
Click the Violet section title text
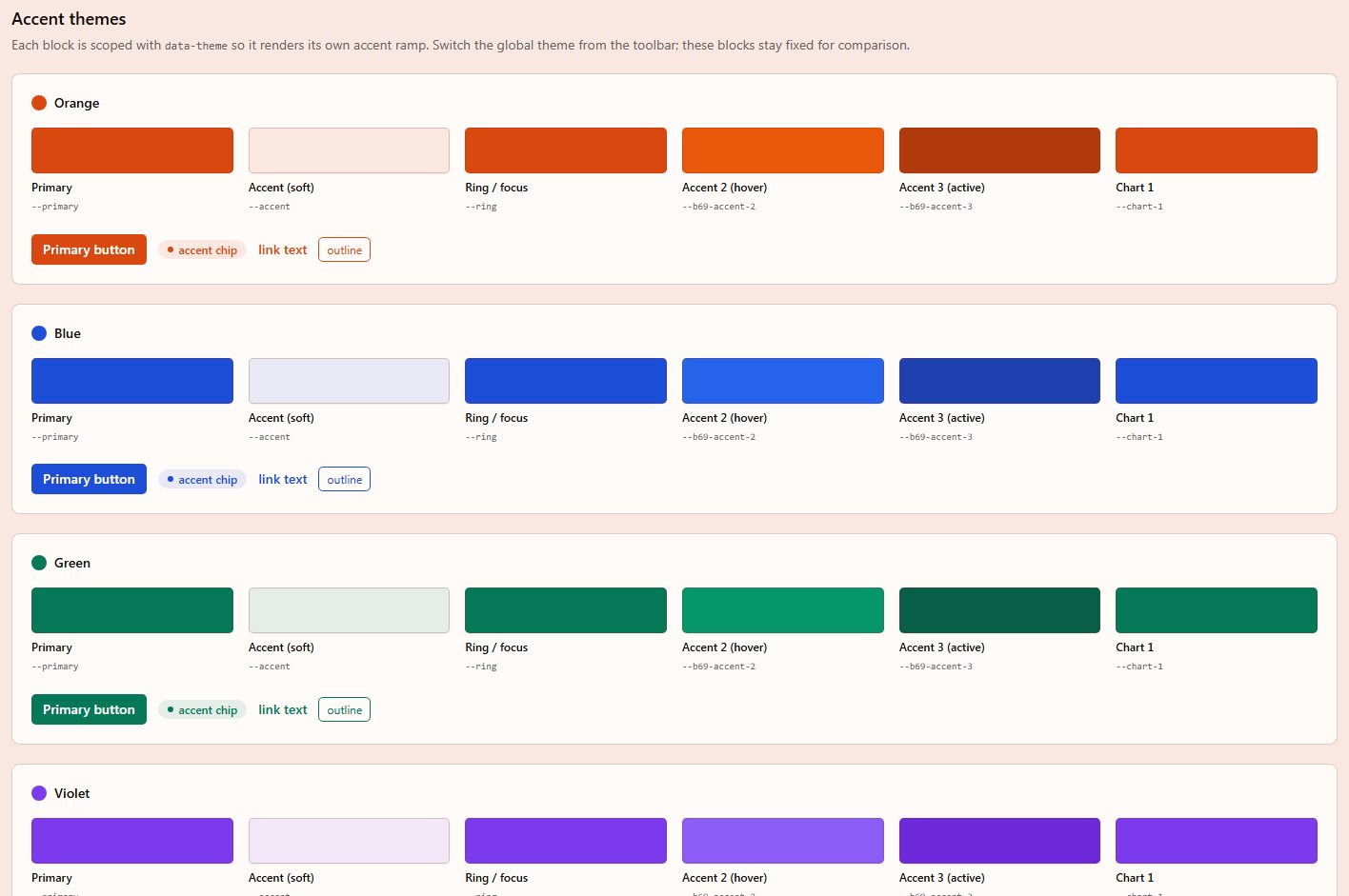(x=72, y=793)
